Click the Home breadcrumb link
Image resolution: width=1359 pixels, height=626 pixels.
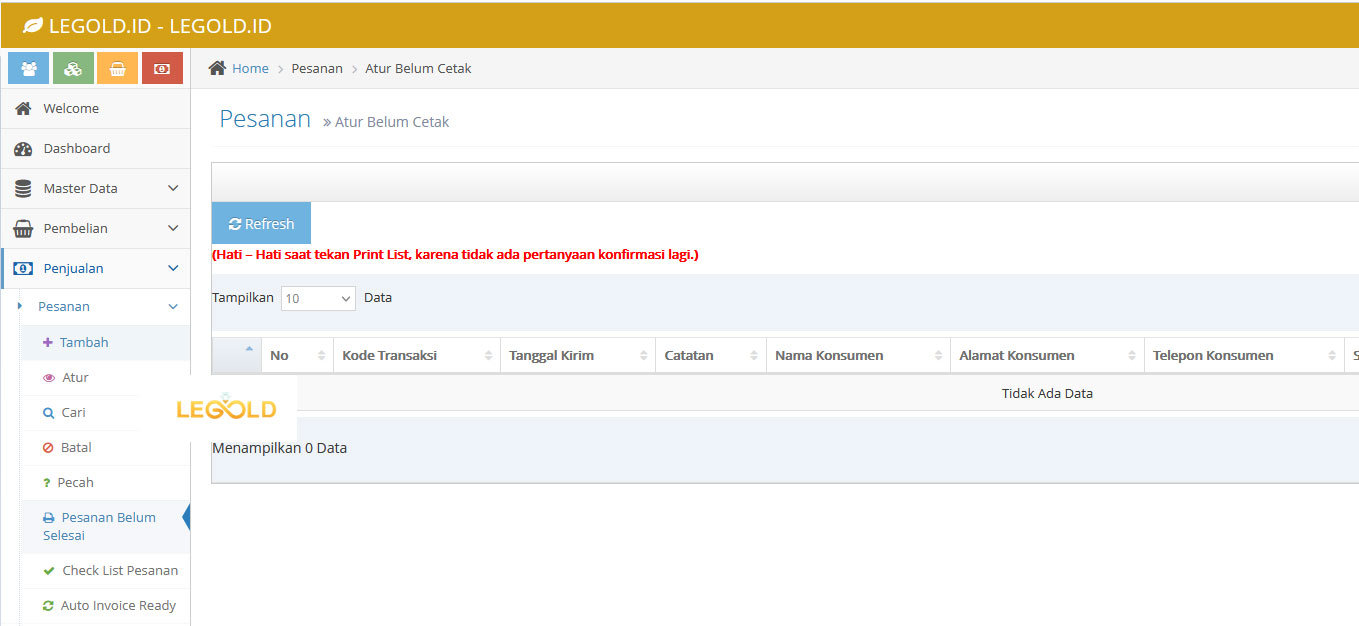coord(248,68)
